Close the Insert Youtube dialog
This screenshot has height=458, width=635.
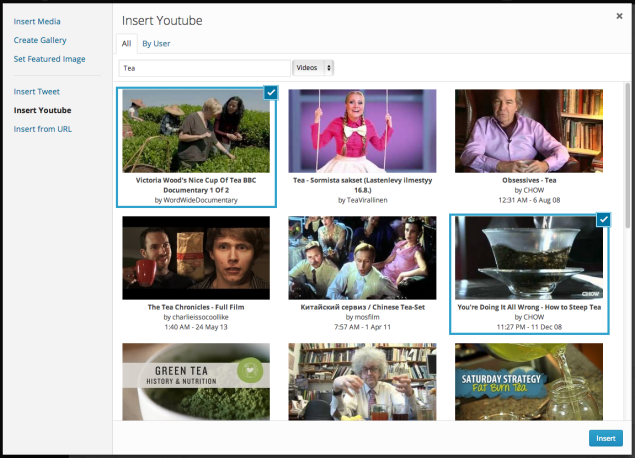(619, 16)
